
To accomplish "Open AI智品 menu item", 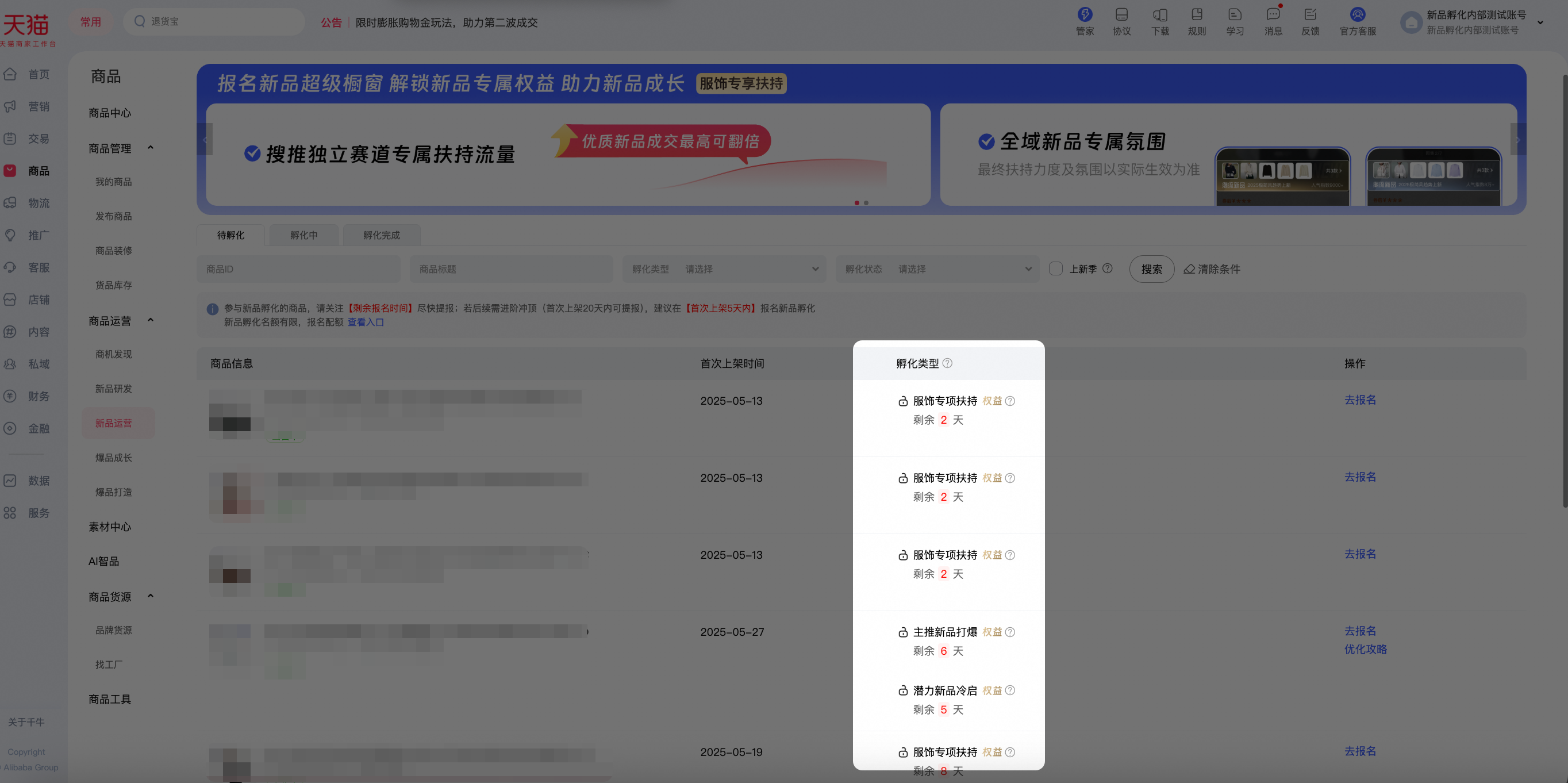I will click(103, 561).
